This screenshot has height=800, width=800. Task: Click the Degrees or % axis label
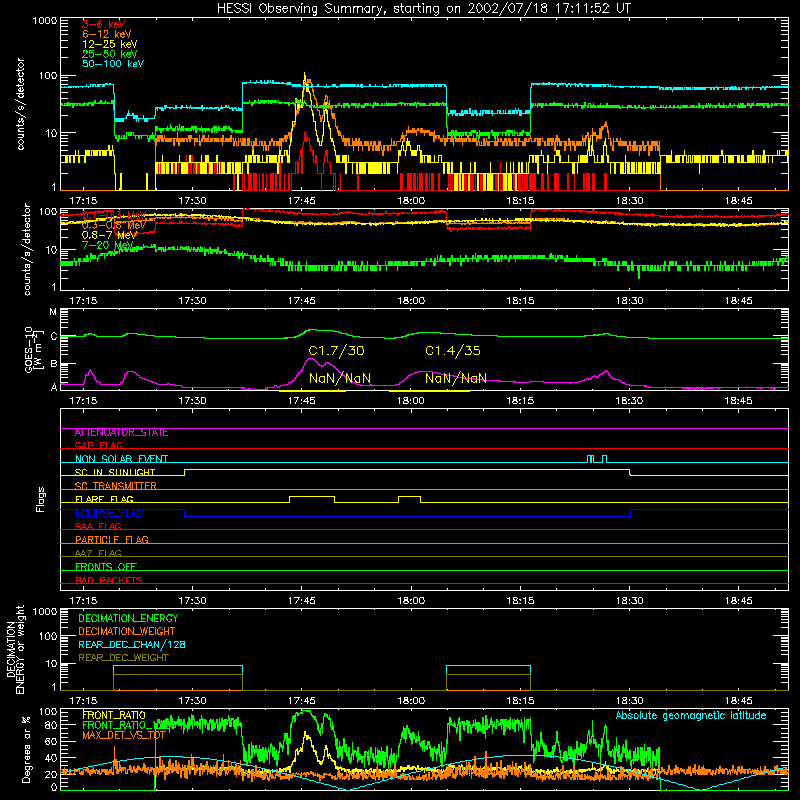[x=26, y=749]
